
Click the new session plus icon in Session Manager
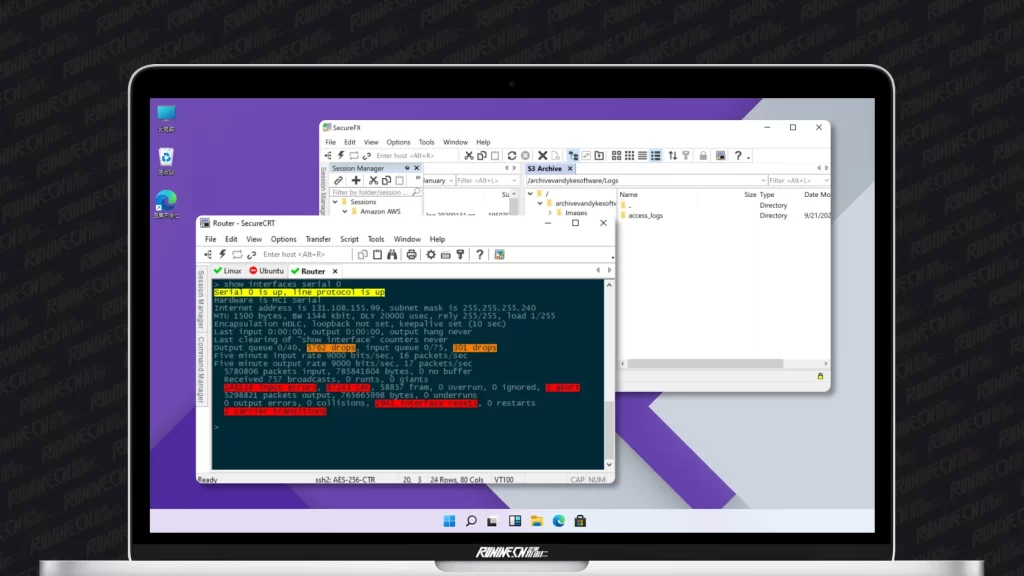(356, 181)
